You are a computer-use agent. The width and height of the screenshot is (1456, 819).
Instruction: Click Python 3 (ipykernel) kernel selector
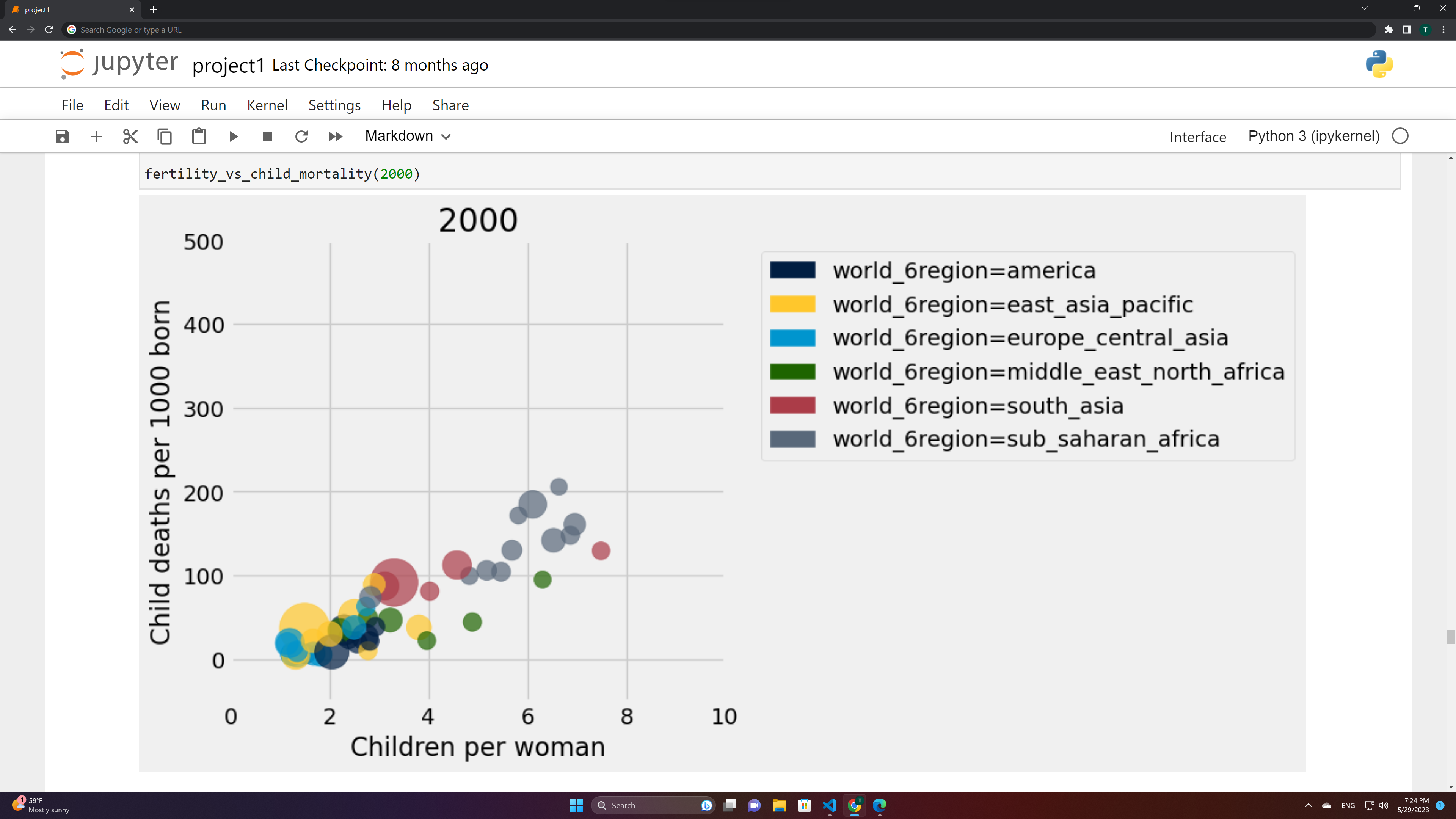tap(1313, 136)
